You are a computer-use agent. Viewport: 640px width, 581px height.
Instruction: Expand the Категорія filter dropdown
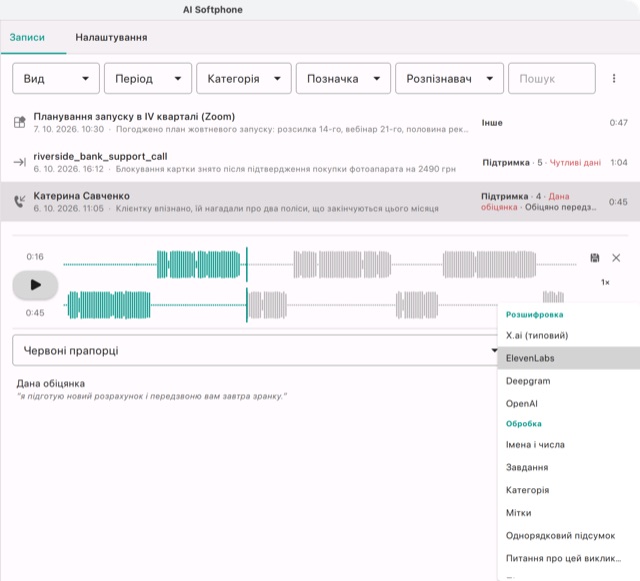(x=244, y=78)
